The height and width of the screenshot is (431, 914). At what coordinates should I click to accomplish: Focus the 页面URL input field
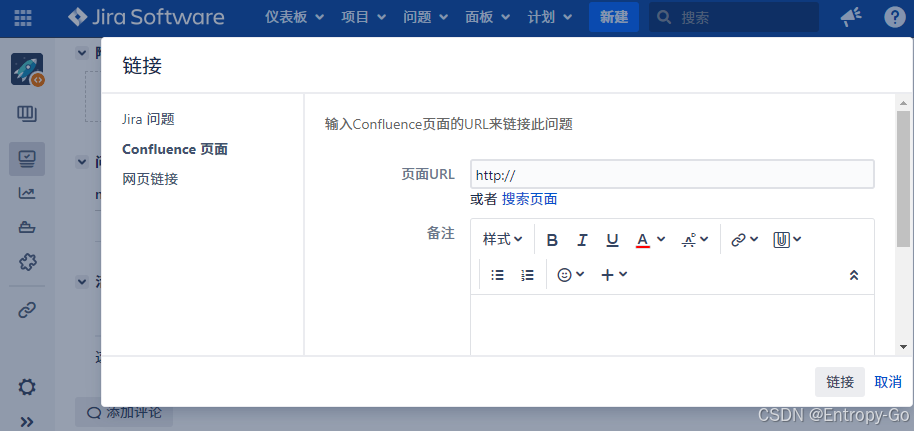point(672,174)
